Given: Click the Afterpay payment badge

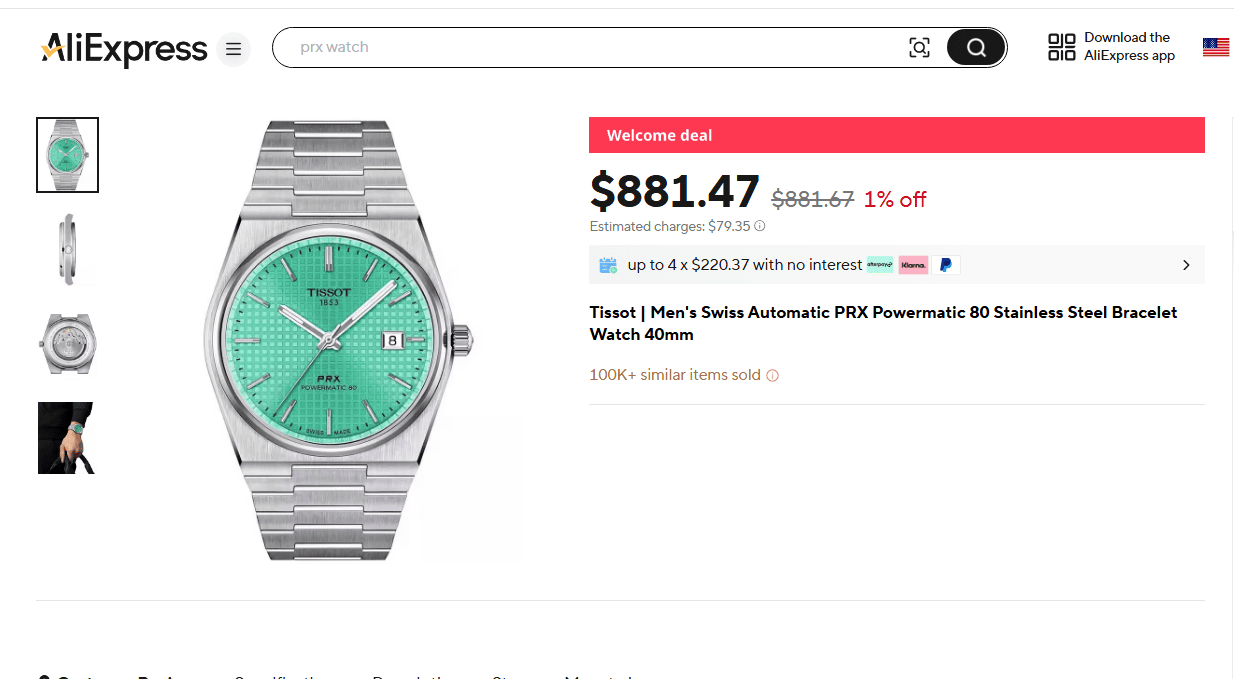Looking at the screenshot, I should pos(880,265).
